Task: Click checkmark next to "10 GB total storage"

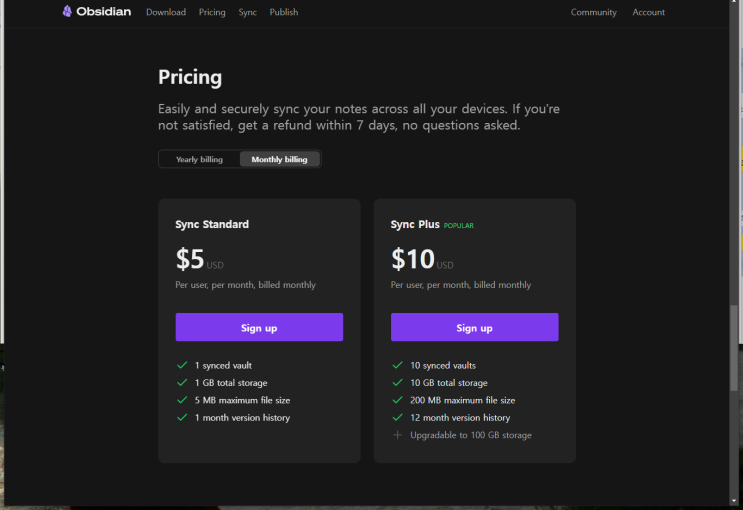Action: point(398,383)
